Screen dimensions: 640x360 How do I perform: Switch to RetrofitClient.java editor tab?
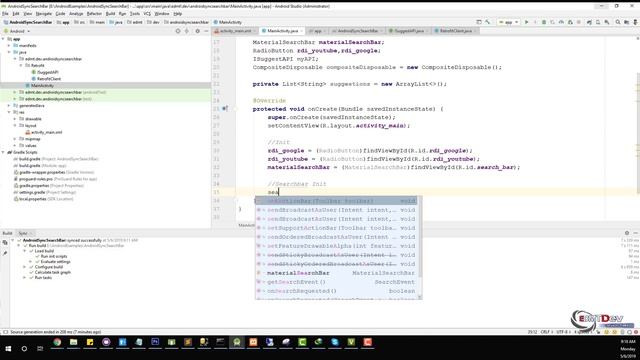[455, 31]
